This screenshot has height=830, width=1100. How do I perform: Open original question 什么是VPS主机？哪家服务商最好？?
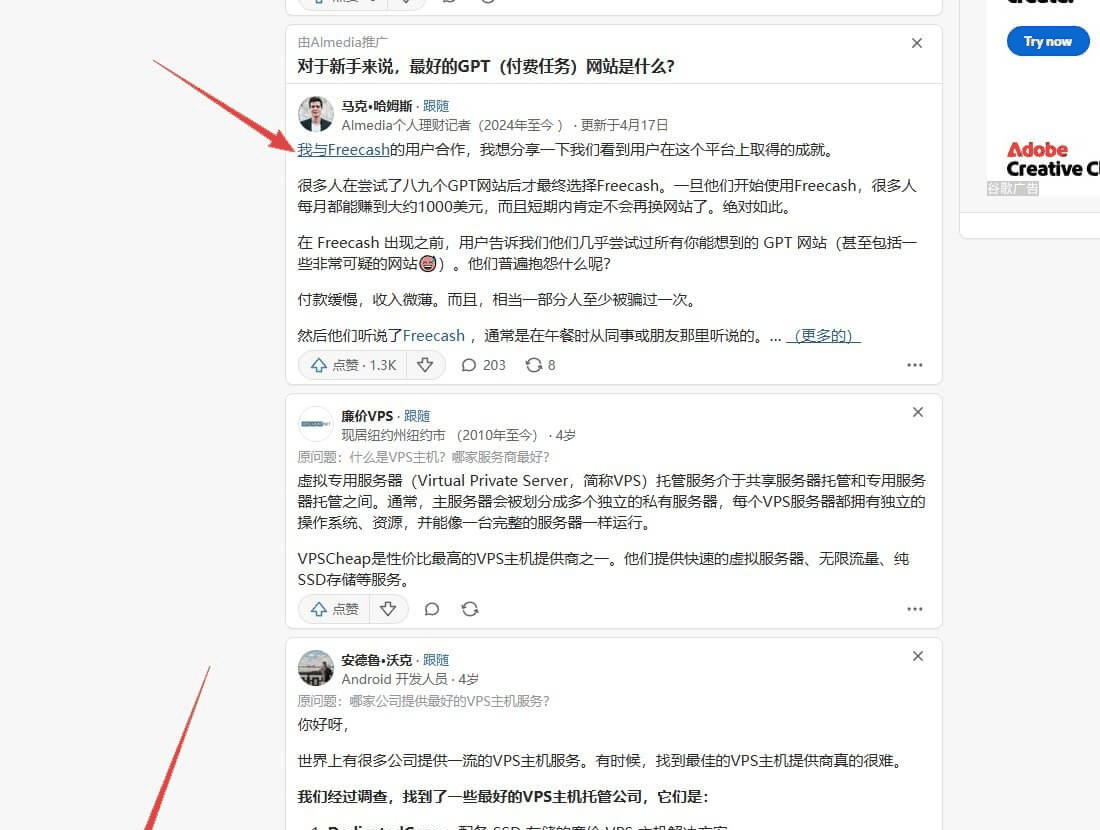[x=449, y=457]
